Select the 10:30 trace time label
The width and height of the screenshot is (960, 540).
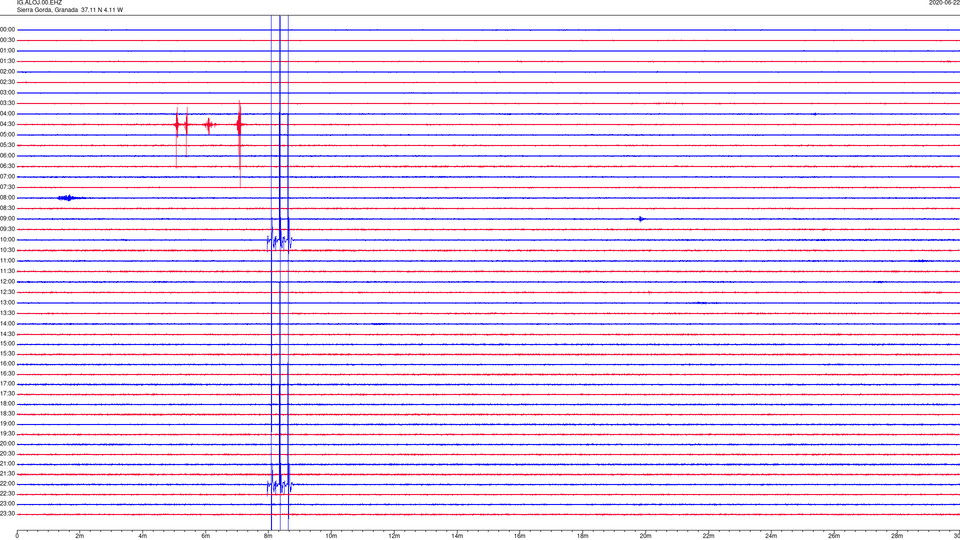point(8,250)
